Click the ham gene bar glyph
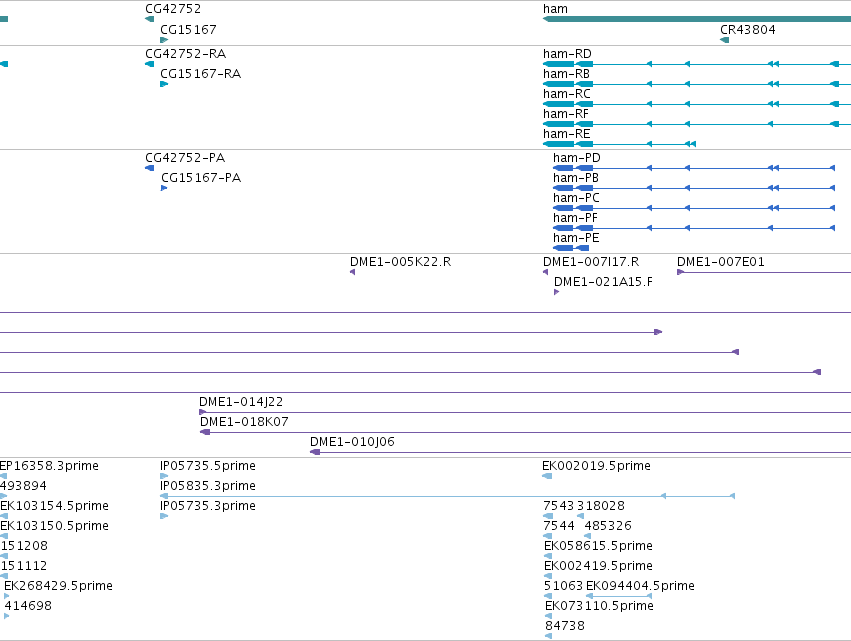851x641 pixels. pos(697,19)
